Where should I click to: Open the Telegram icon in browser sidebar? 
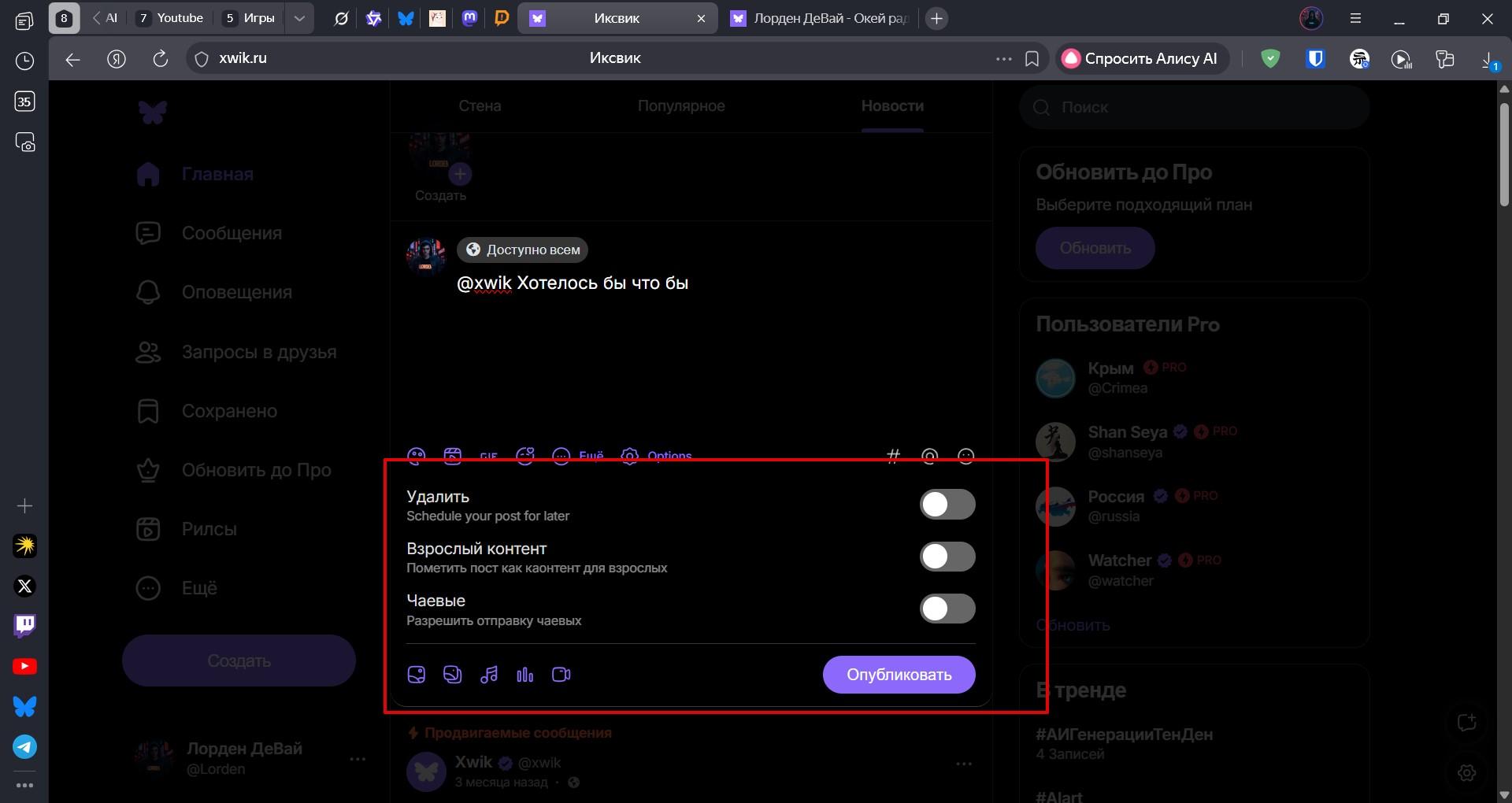24,746
